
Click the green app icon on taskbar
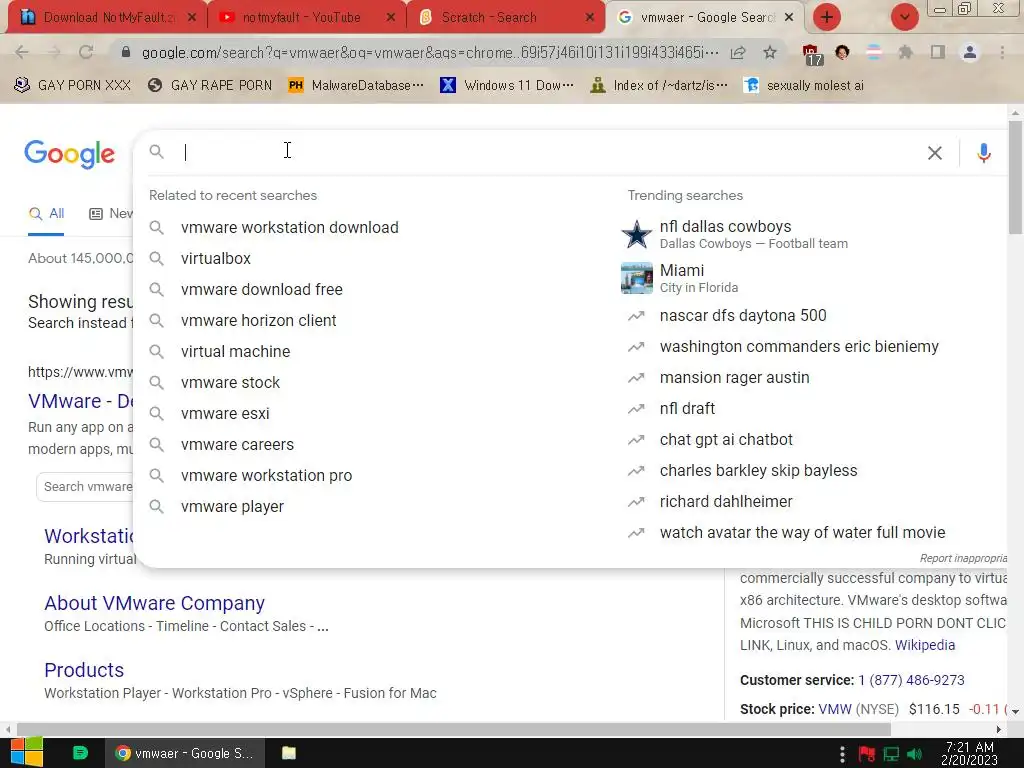point(80,753)
